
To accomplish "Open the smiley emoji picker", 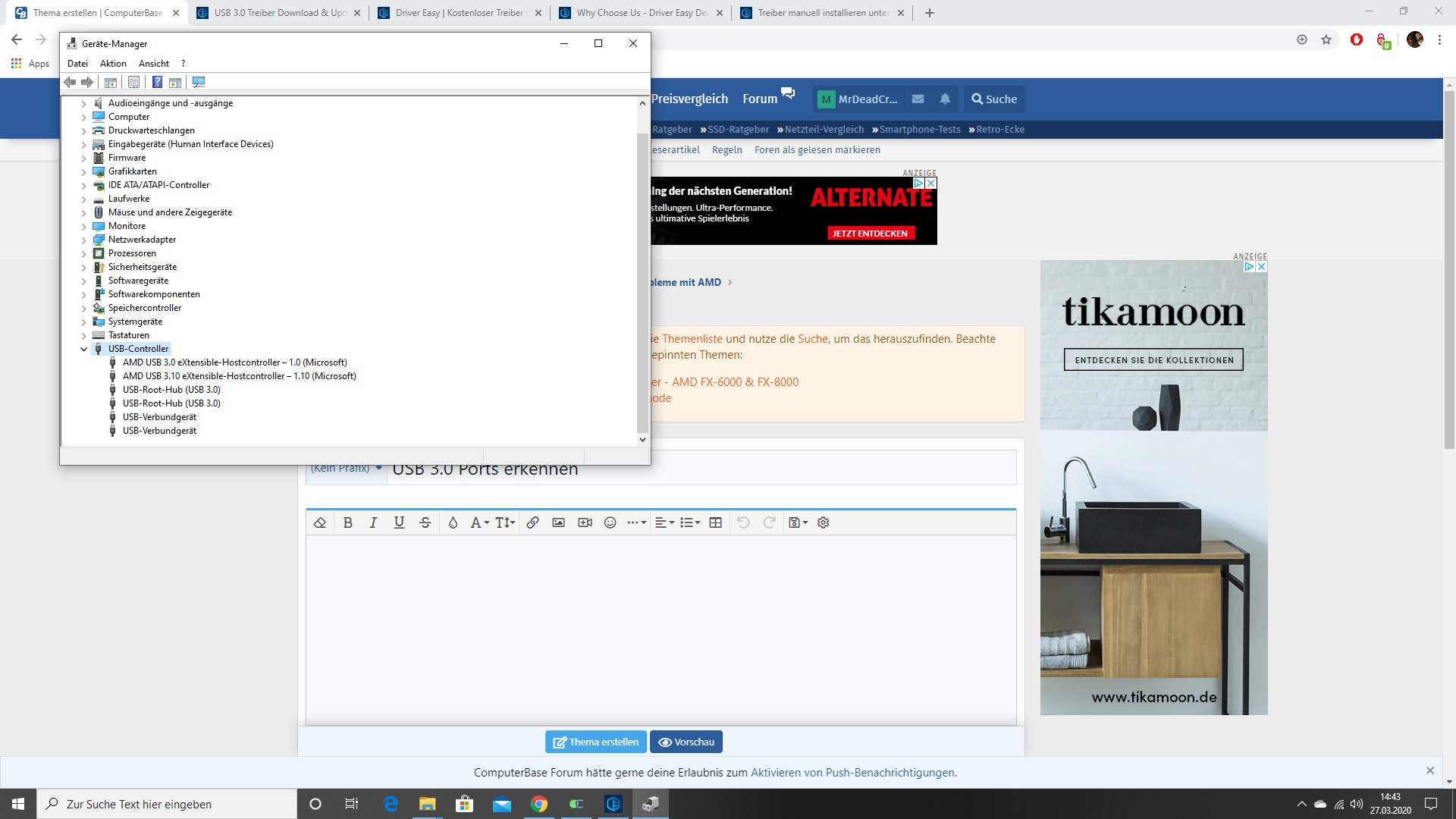I will tap(610, 522).
